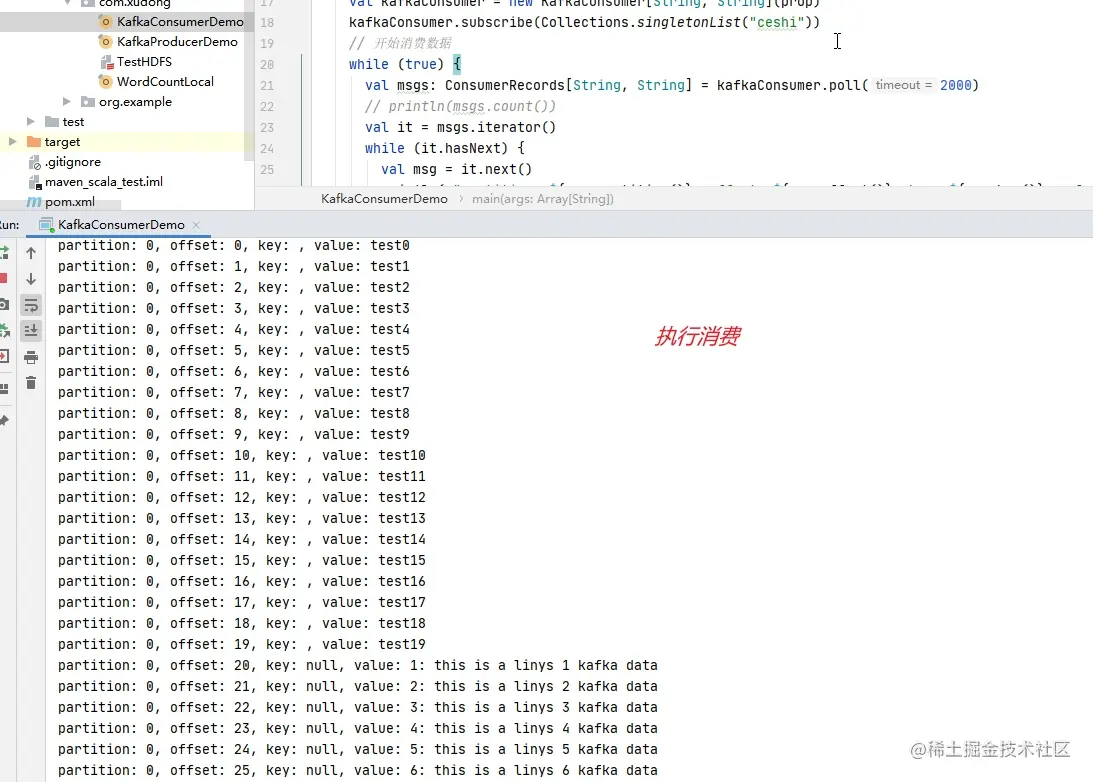The width and height of the screenshot is (1093, 782).
Task: Click console line with value test9
Action: [x=234, y=434]
